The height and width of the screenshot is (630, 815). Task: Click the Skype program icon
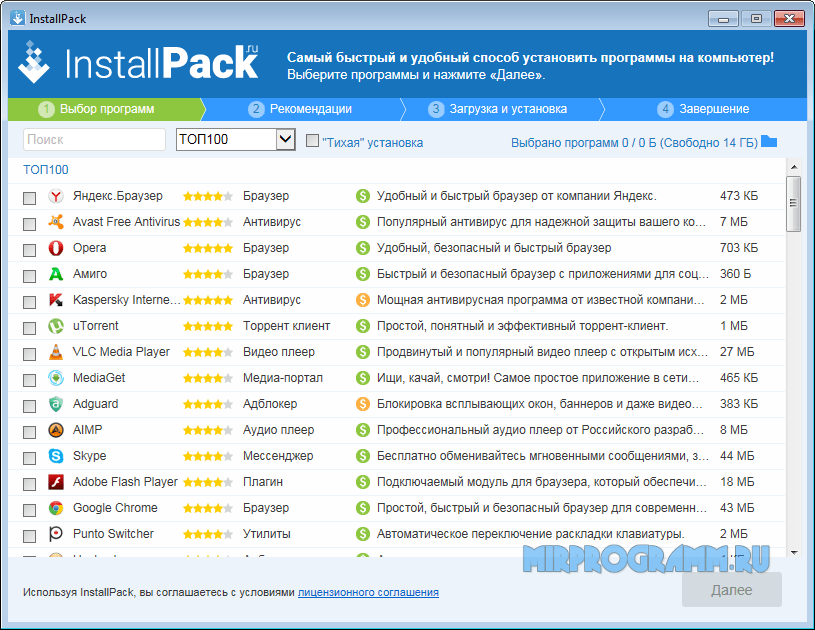click(x=56, y=456)
